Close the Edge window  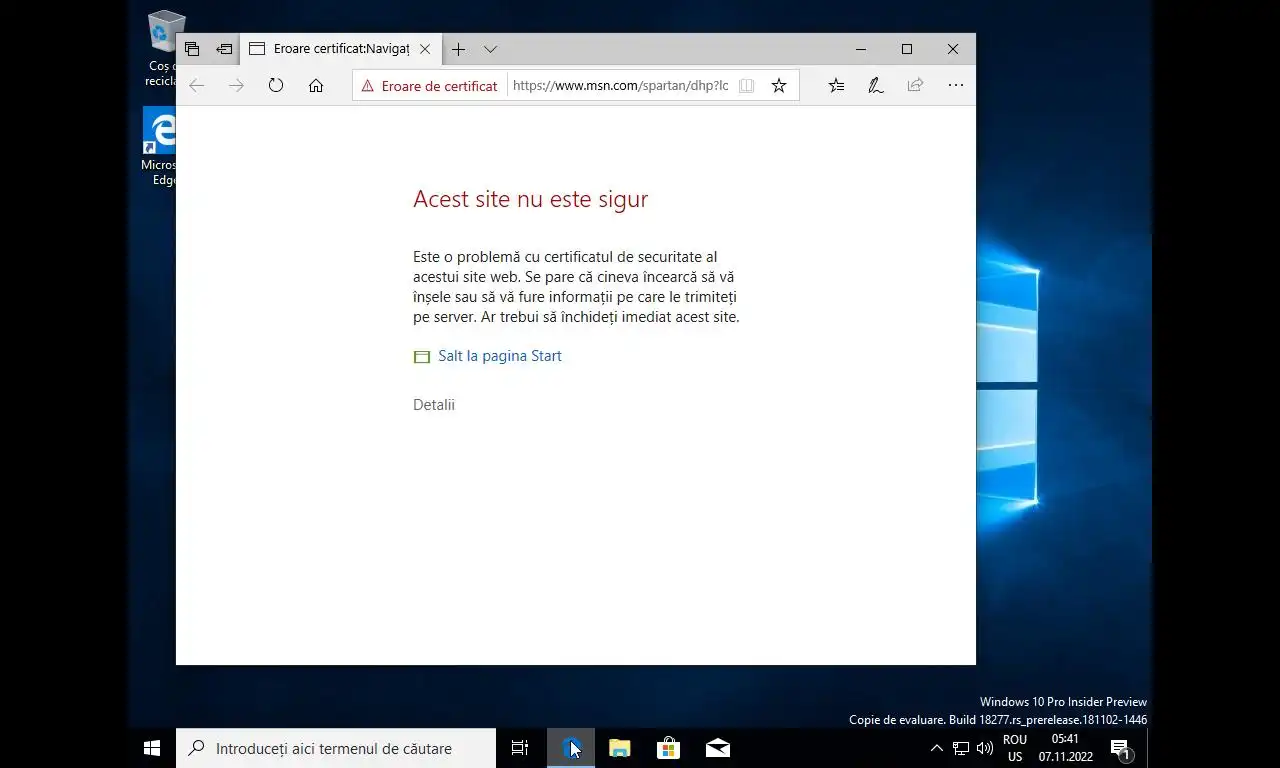(x=953, y=49)
